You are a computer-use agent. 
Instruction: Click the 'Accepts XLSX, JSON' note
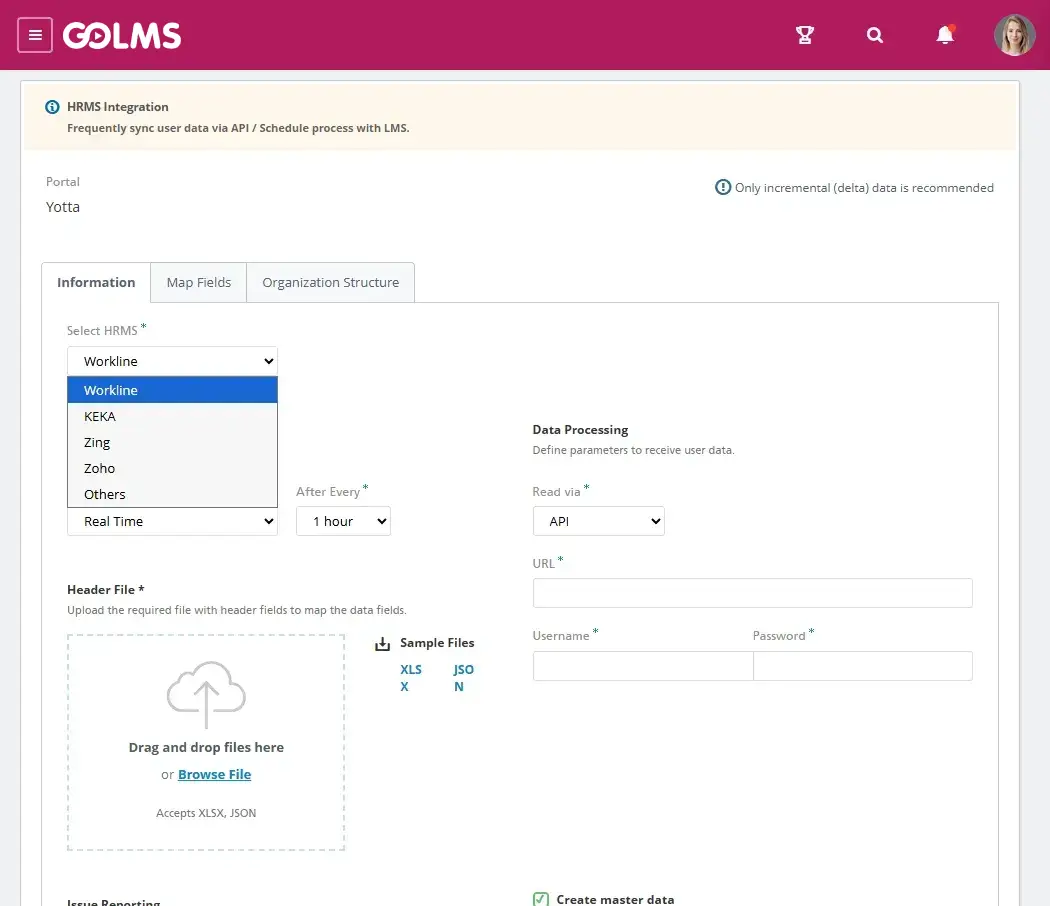[x=206, y=813]
